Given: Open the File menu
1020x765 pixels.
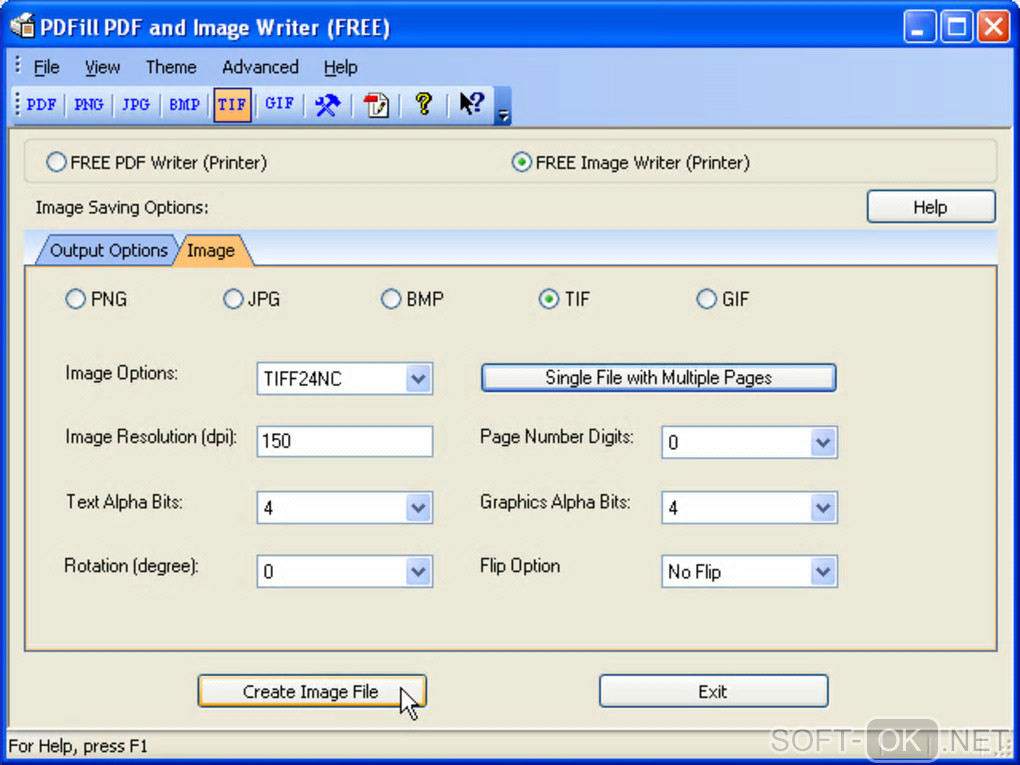Looking at the screenshot, I should [x=46, y=68].
